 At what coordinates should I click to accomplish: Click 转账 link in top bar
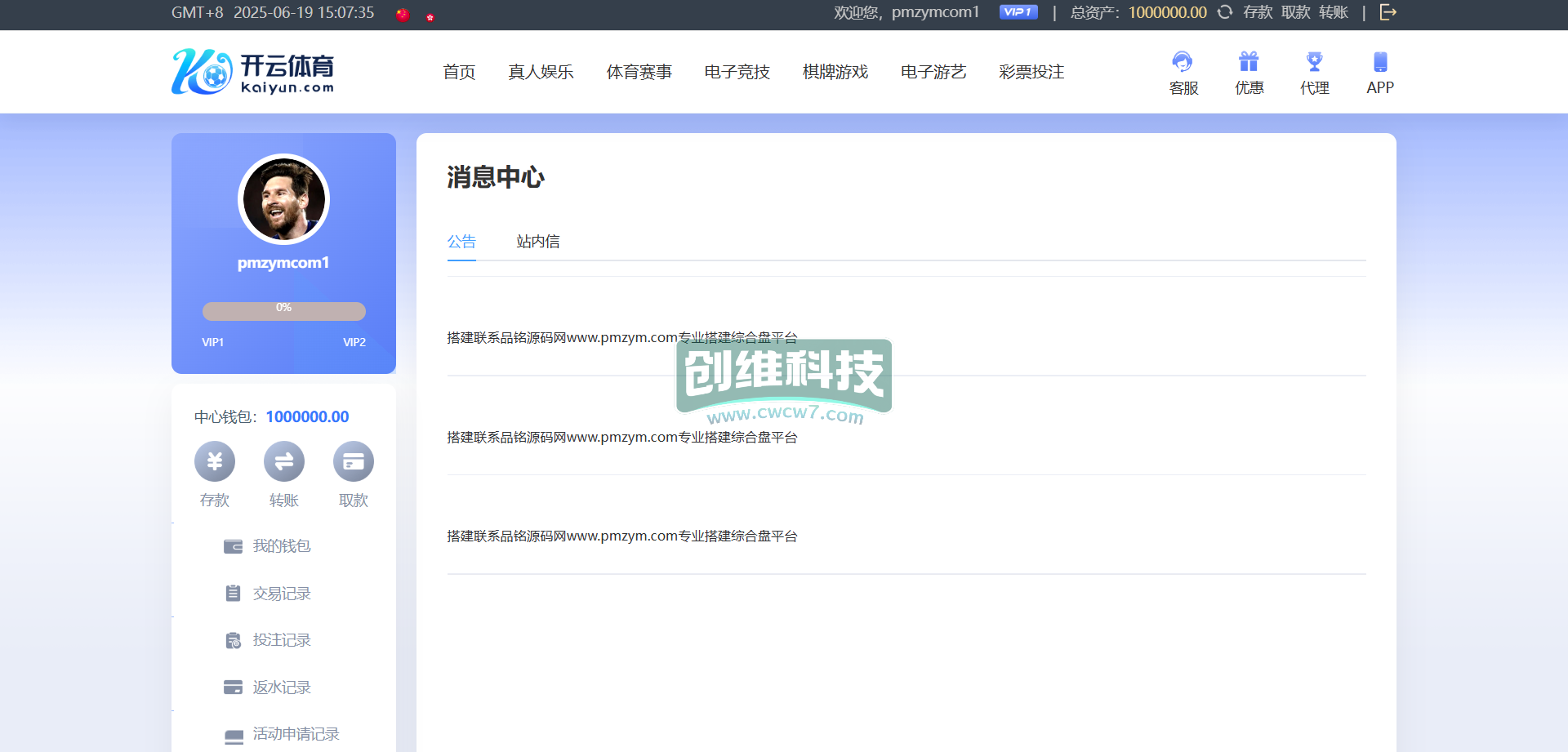coord(1333,12)
